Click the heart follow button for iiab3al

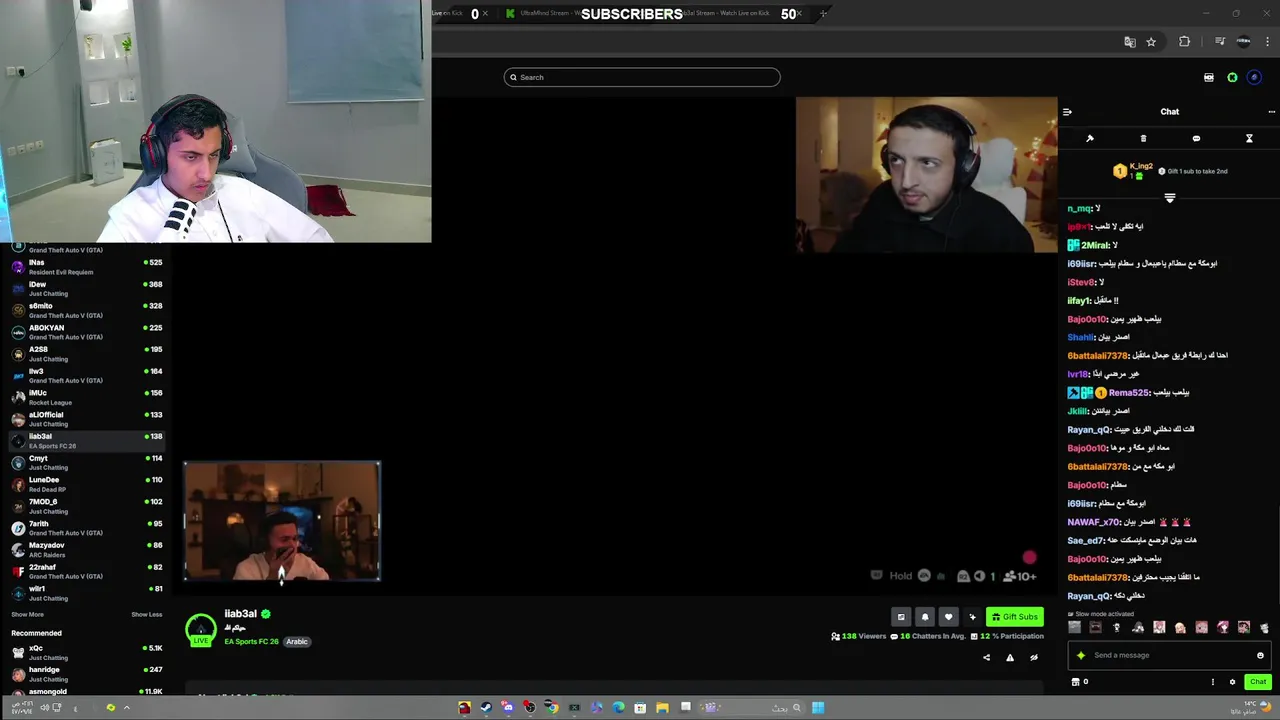pyautogui.click(x=949, y=617)
